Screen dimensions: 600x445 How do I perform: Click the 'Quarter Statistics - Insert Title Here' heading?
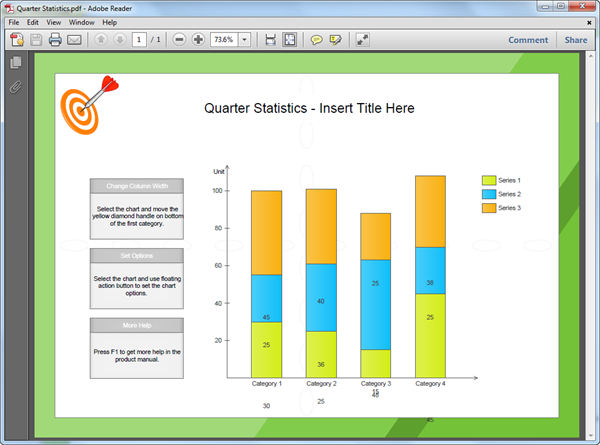click(309, 108)
